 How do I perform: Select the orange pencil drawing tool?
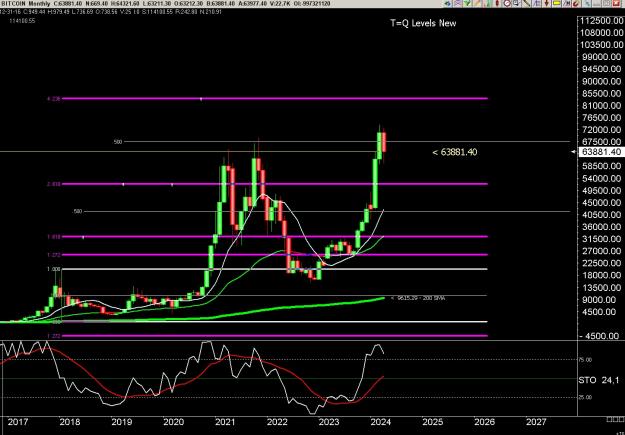click(x=477, y=4)
